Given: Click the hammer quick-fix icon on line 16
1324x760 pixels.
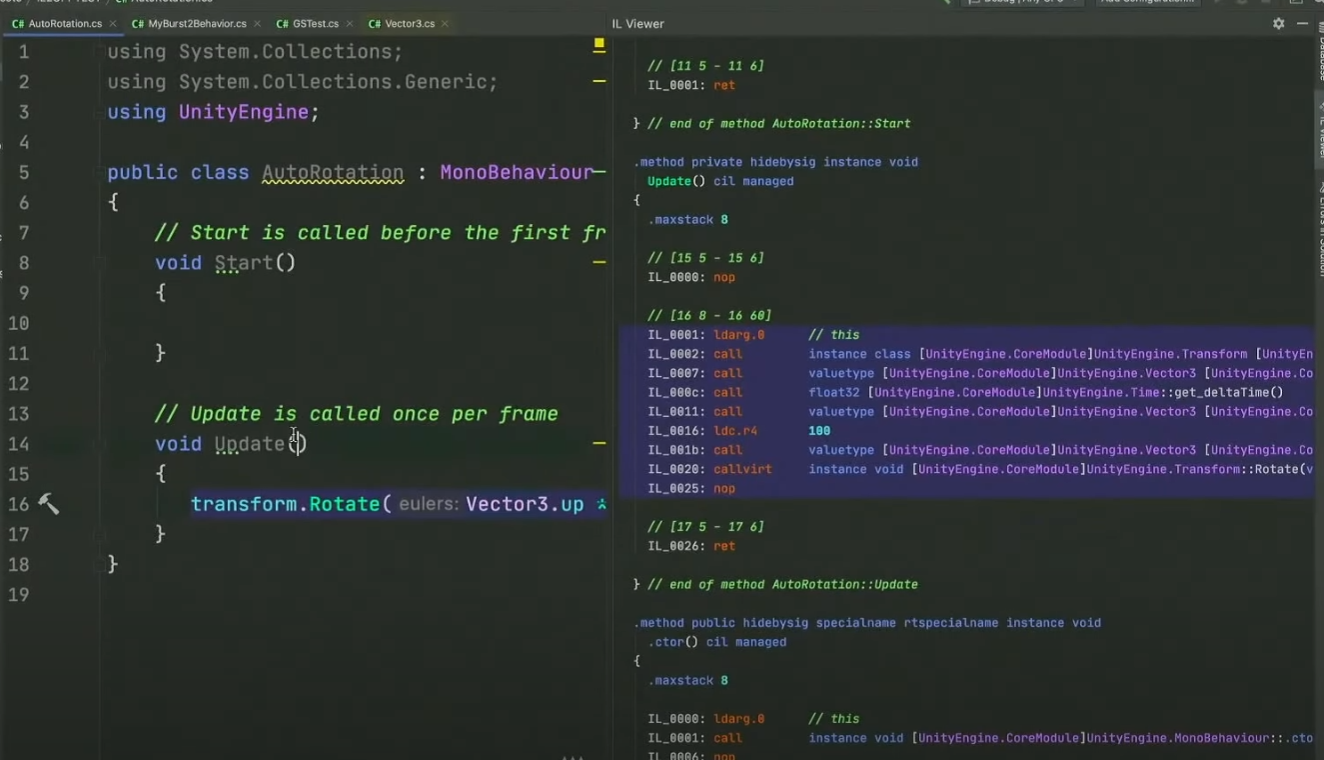Looking at the screenshot, I should coord(48,504).
